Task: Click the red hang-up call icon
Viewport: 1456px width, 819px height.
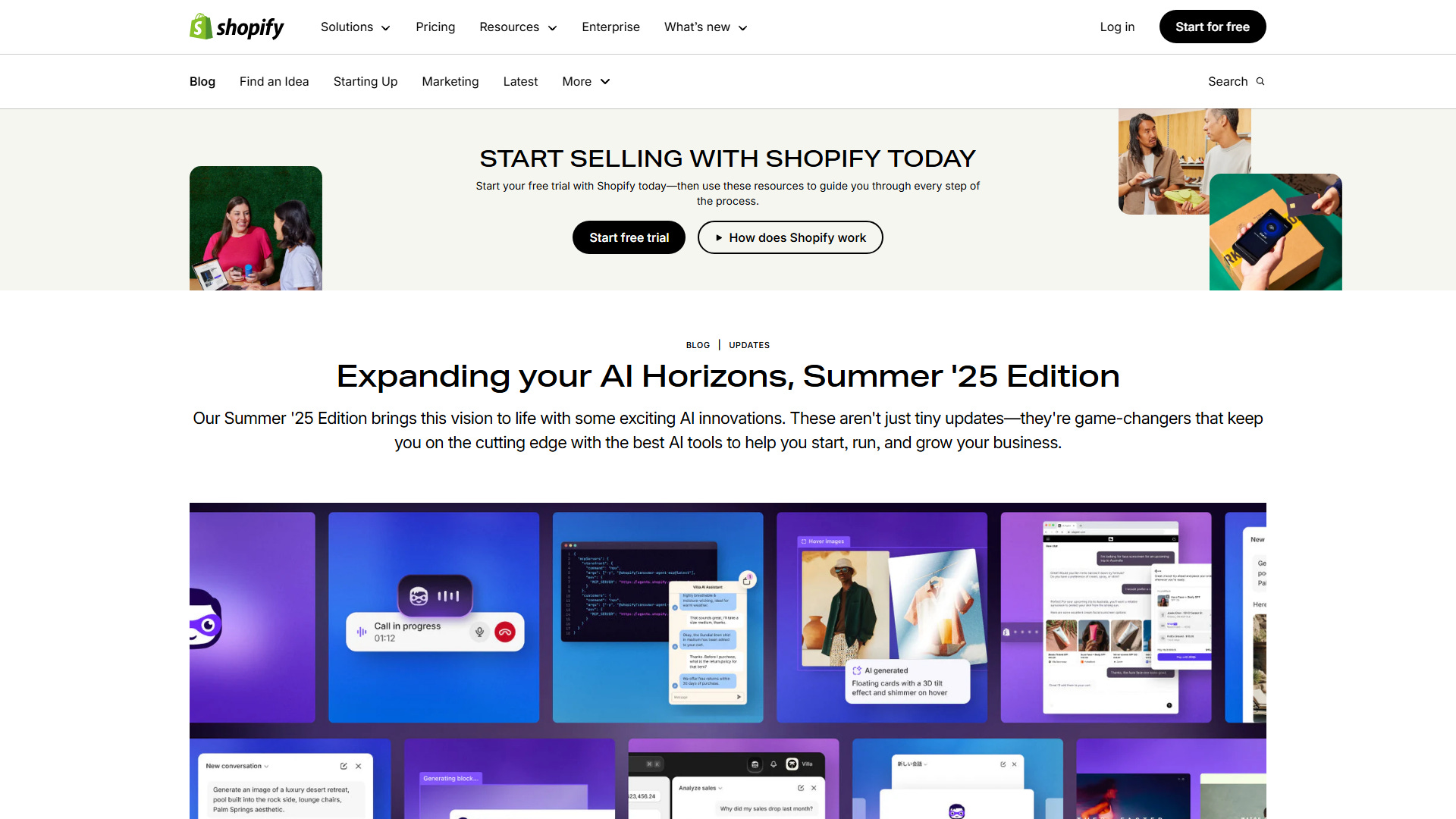Action: click(x=505, y=632)
